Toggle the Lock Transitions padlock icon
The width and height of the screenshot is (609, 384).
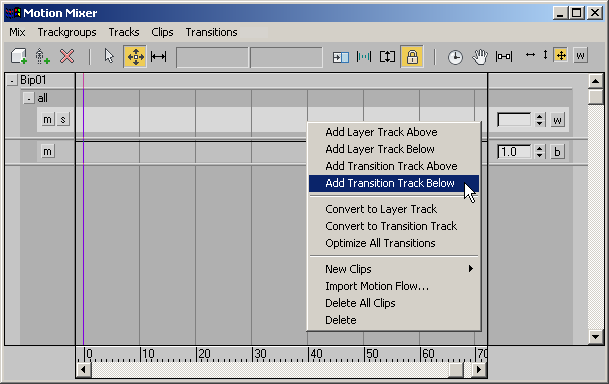pos(412,57)
